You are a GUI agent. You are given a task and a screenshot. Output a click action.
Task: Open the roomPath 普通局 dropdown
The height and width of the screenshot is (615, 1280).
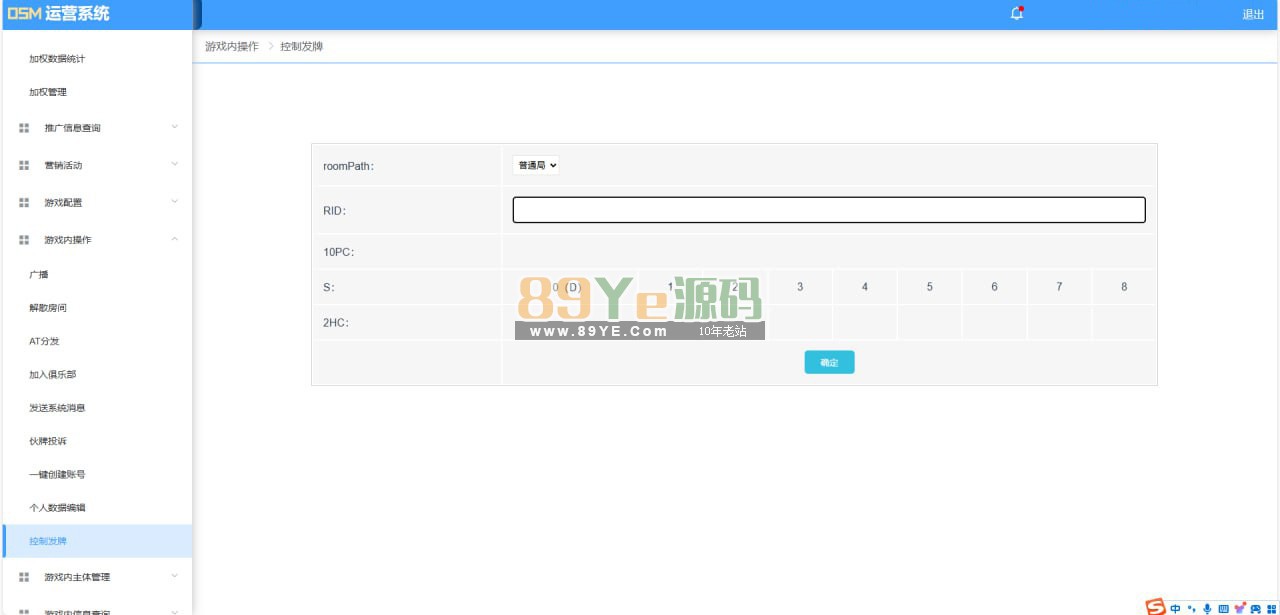(536, 165)
